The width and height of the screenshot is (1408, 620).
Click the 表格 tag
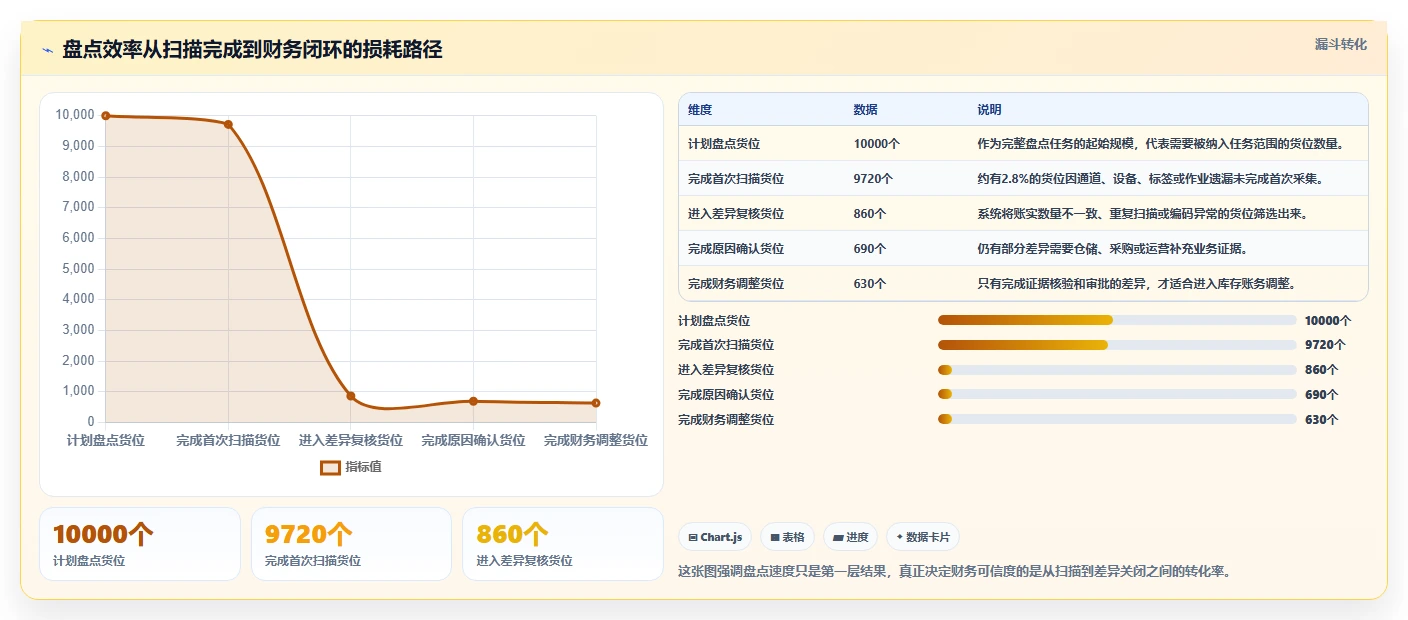click(788, 537)
